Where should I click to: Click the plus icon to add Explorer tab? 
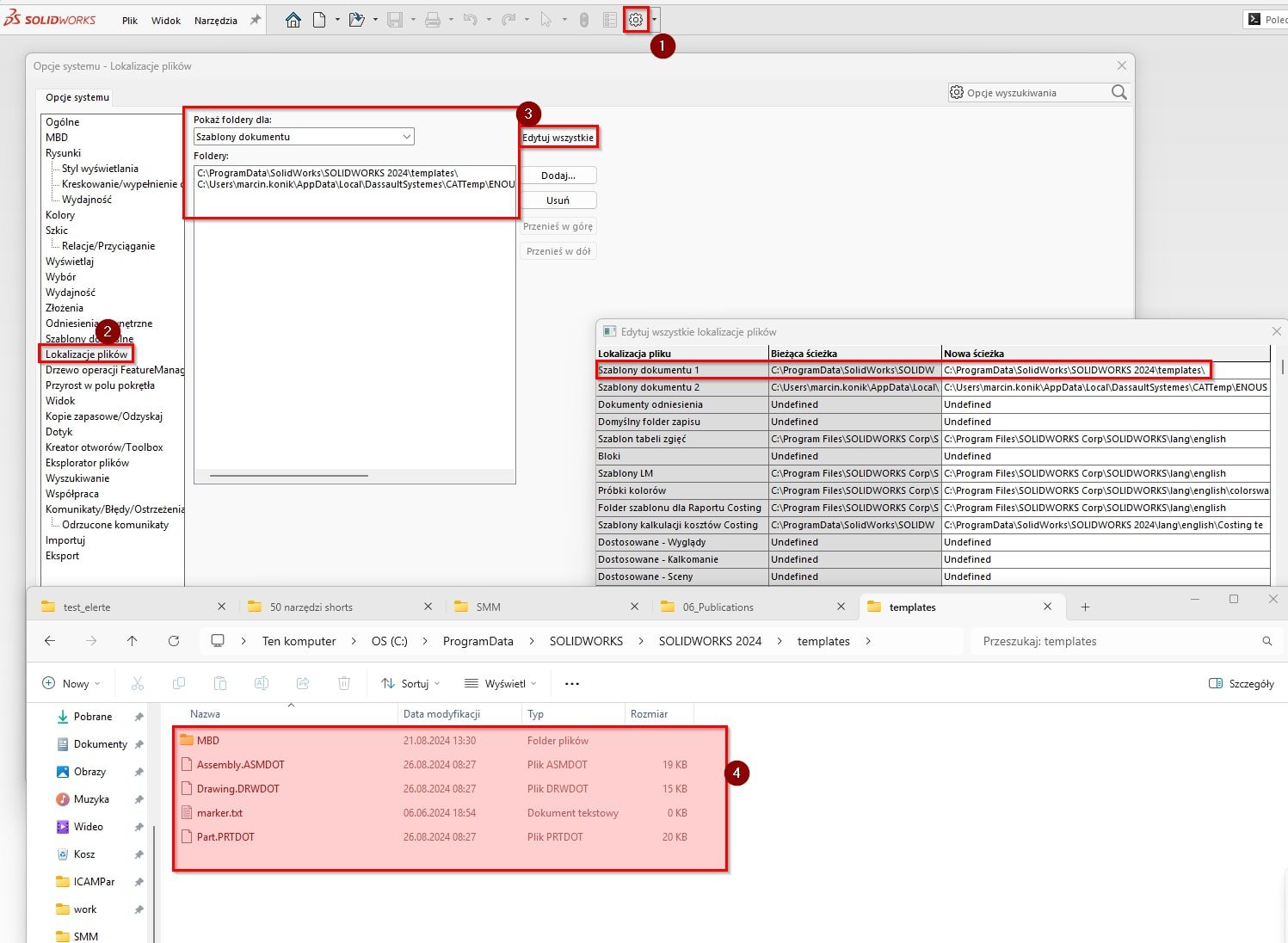pos(1085,607)
